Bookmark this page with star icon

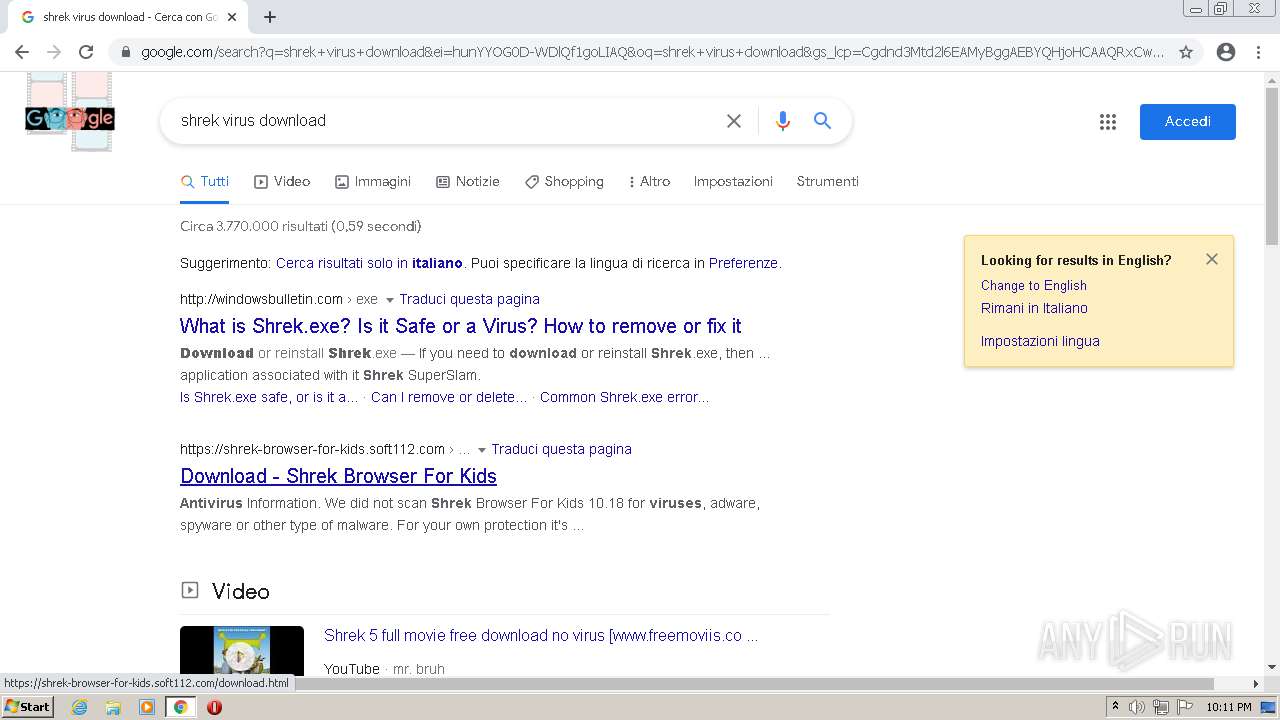(1186, 52)
